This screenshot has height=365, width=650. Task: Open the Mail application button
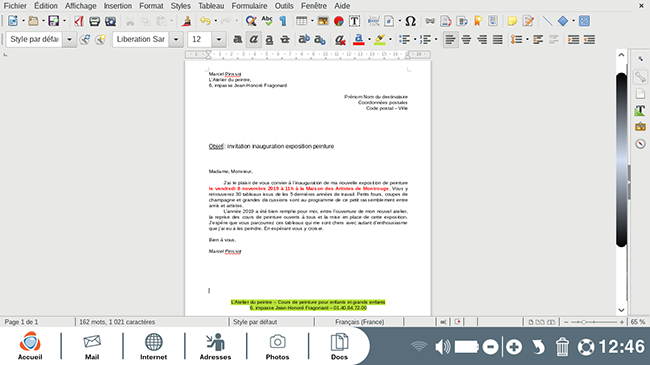pos(92,347)
